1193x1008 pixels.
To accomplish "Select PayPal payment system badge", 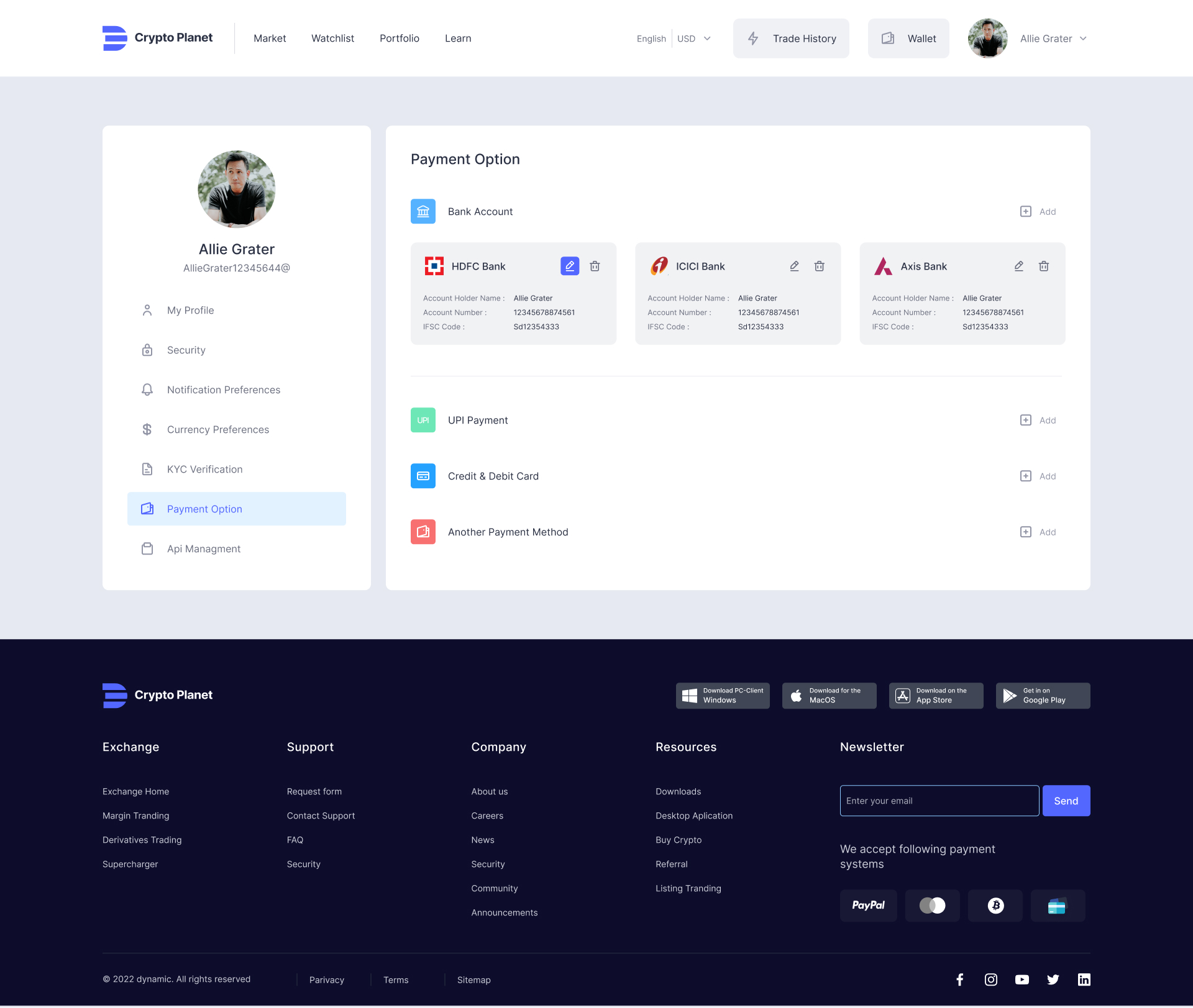I will [868, 906].
